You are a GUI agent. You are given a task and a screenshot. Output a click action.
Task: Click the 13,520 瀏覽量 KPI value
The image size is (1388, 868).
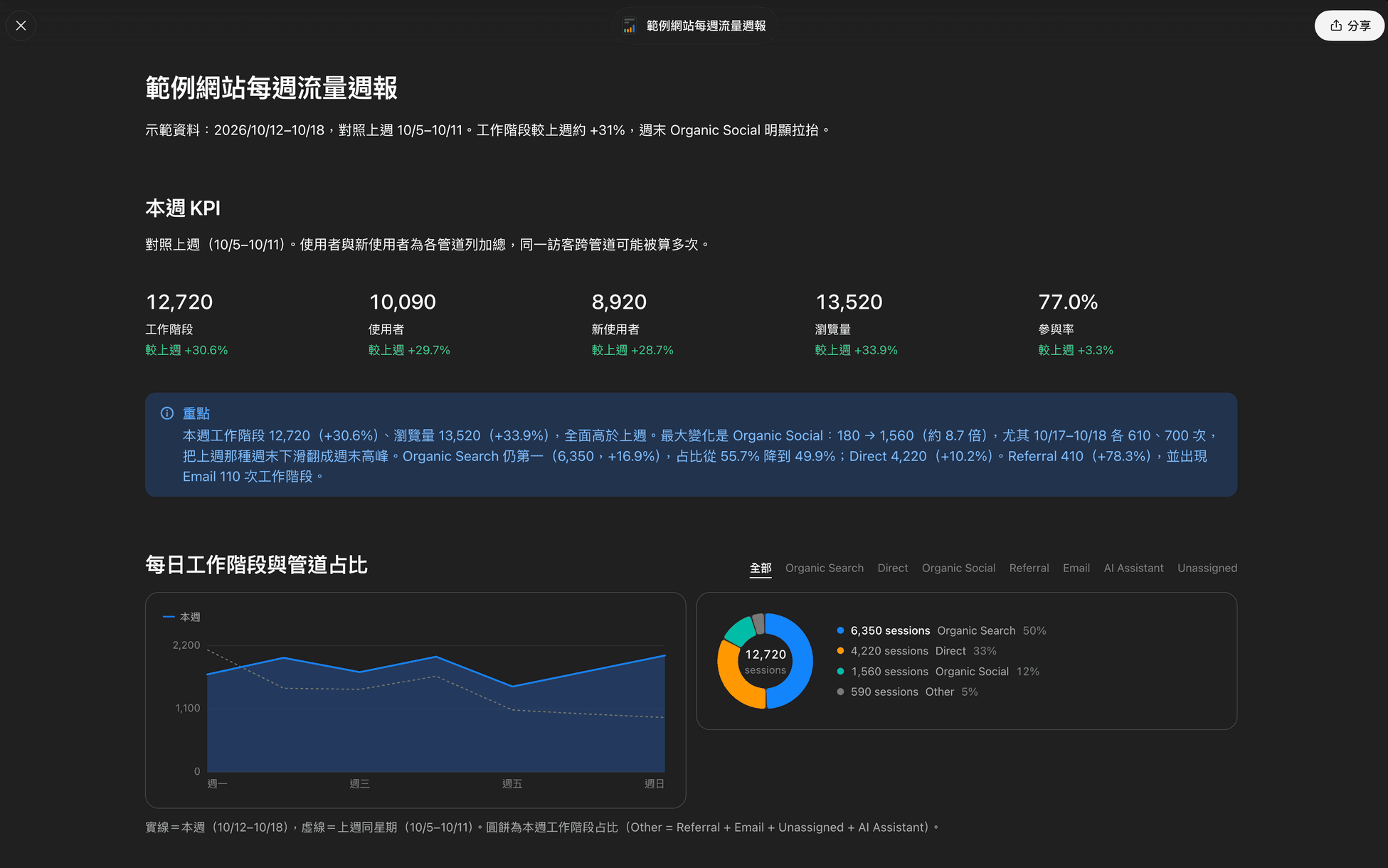pyautogui.click(x=849, y=302)
